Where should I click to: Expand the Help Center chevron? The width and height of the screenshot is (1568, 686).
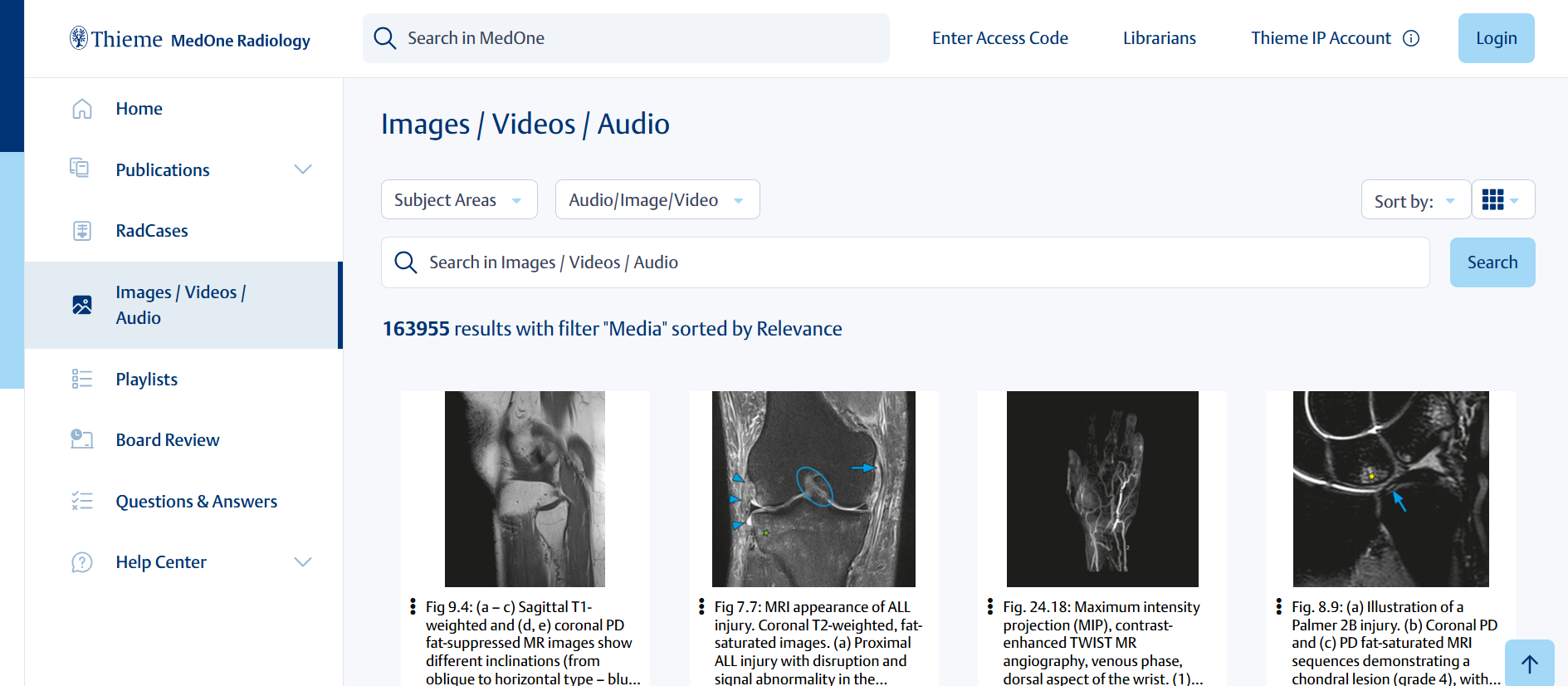click(x=303, y=562)
